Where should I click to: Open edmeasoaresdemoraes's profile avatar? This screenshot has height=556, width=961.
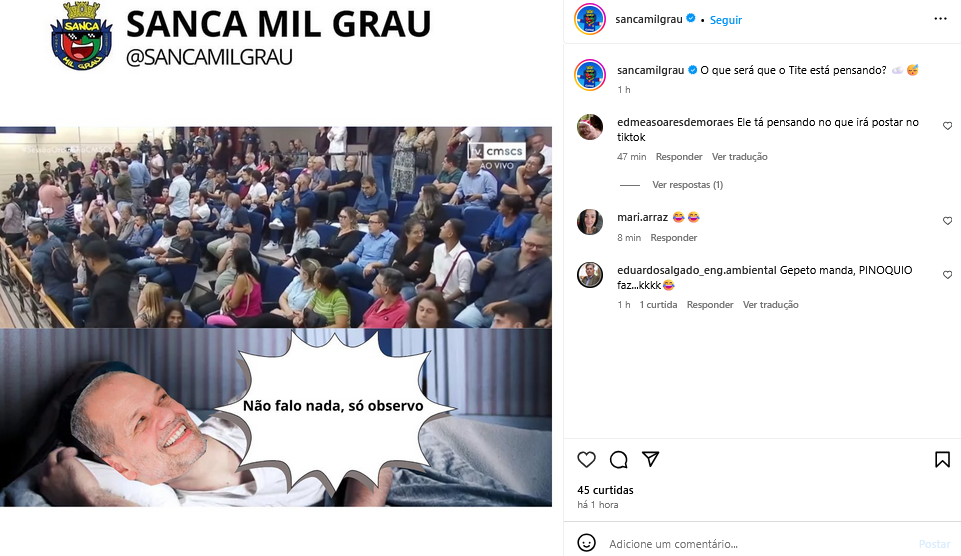click(x=590, y=127)
